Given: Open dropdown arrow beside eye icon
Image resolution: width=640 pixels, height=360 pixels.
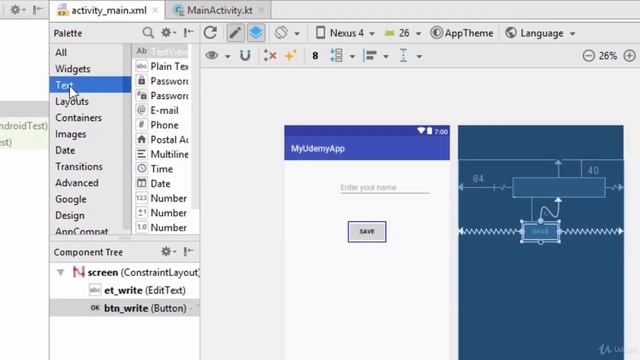Looking at the screenshot, I should [227, 56].
